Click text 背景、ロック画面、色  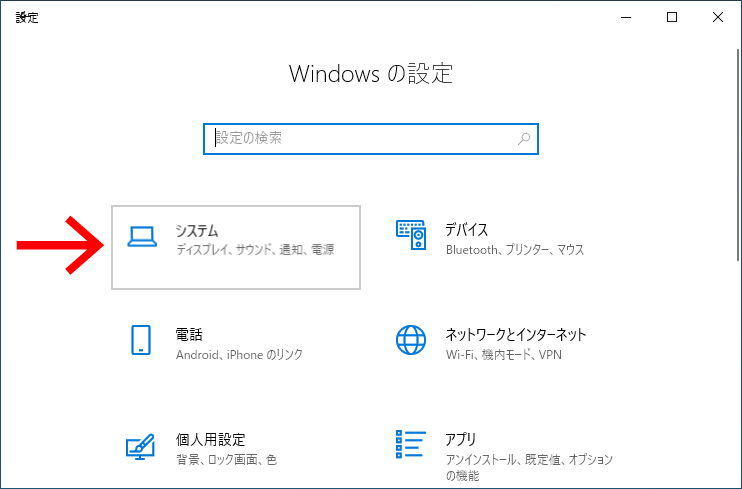pos(226,460)
